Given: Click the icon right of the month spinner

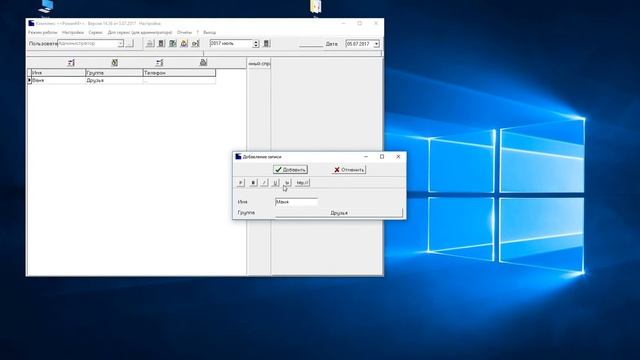Looking at the screenshot, I should click(267, 43).
